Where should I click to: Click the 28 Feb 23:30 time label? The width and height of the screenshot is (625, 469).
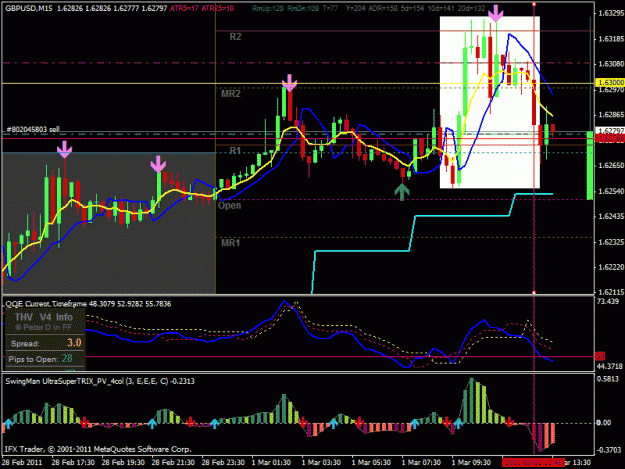223,462
